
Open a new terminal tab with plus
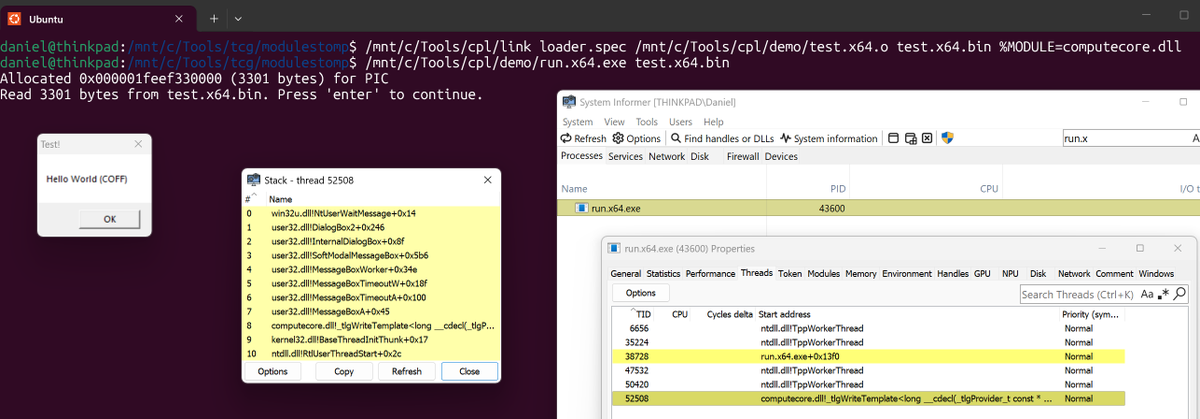[x=214, y=19]
